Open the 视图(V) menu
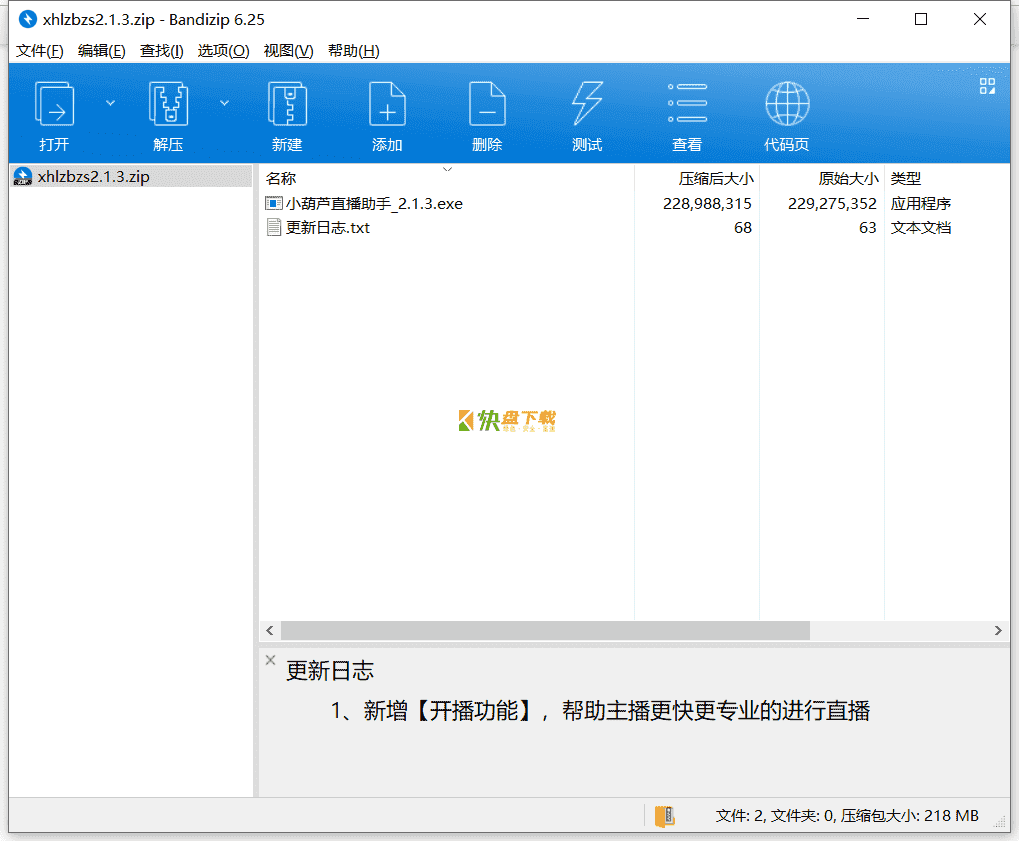Image resolution: width=1019 pixels, height=841 pixels. tap(289, 51)
